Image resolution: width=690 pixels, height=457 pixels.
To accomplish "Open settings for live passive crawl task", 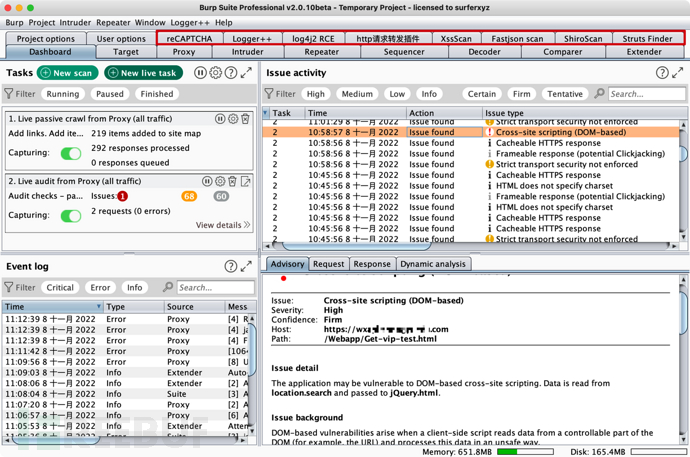I will [233, 119].
